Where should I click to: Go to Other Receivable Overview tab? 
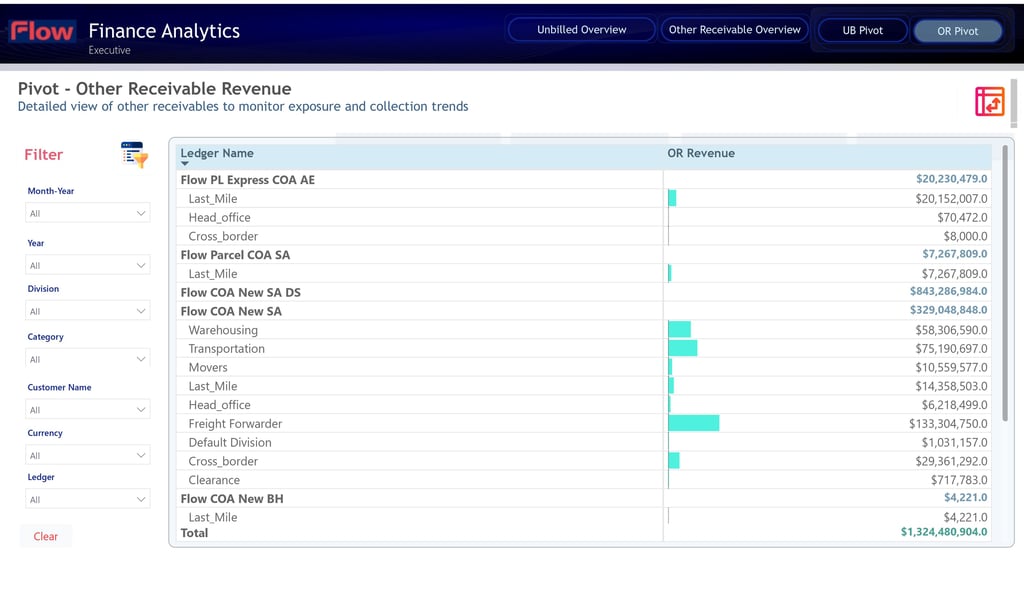[734, 29]
